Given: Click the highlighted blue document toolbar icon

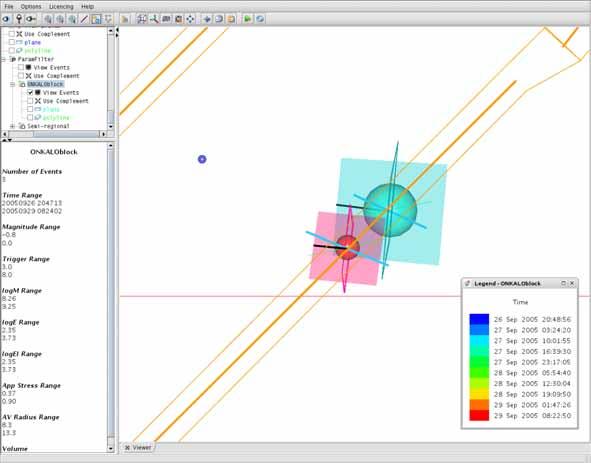Looking at the screenshot, I should pyautogui.click(x=96, y=18).
